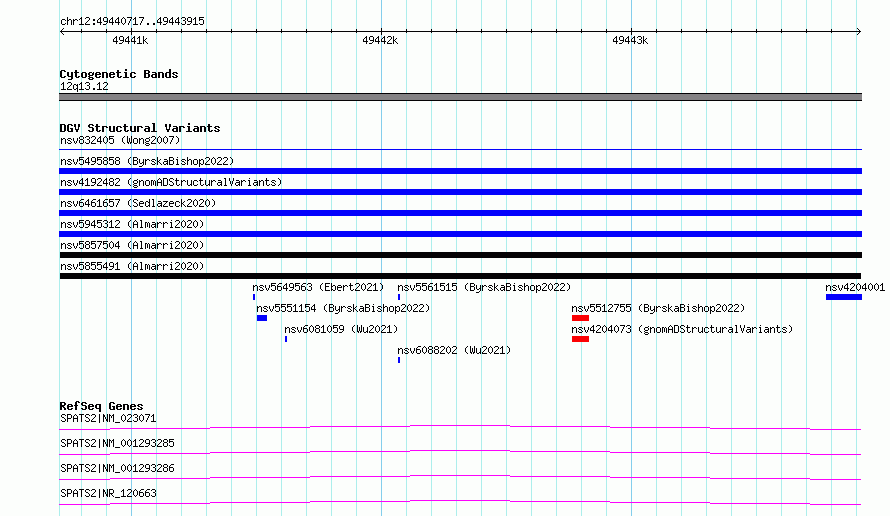Select variant nsv5512755 (ByrskaBishop2022) label
This screenshot has height=516, width=890.
pyautogui.click(x=658, y=308)
